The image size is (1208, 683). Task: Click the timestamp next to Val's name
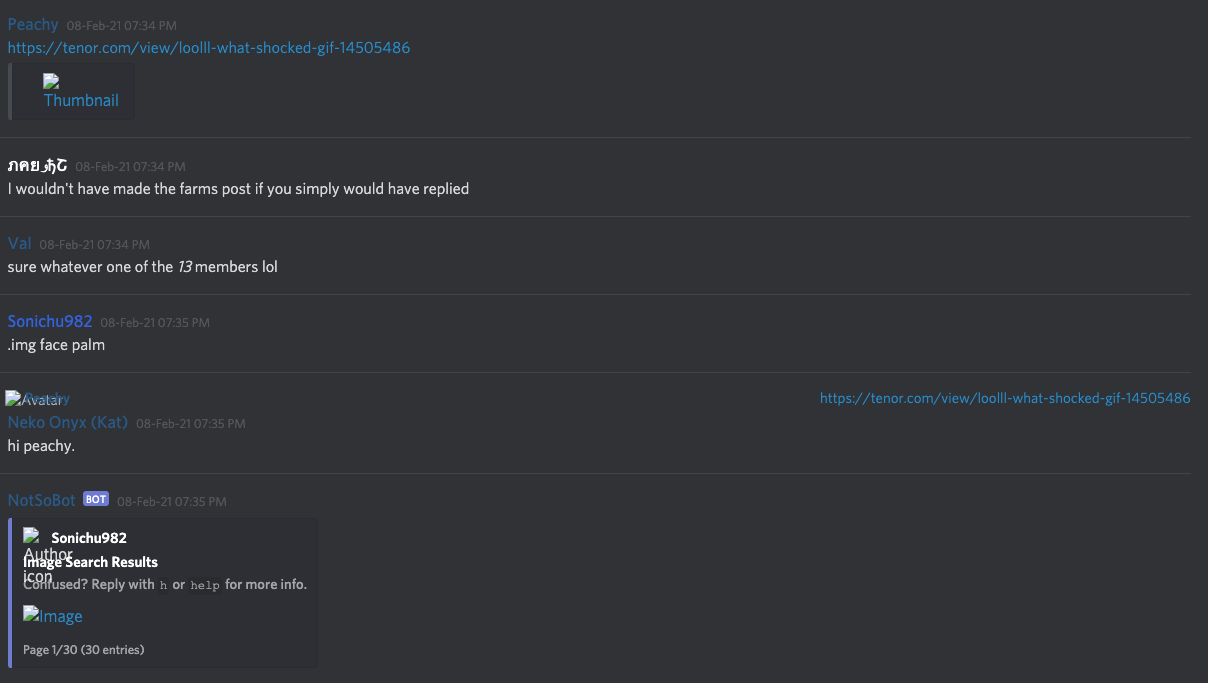(94, 244)
